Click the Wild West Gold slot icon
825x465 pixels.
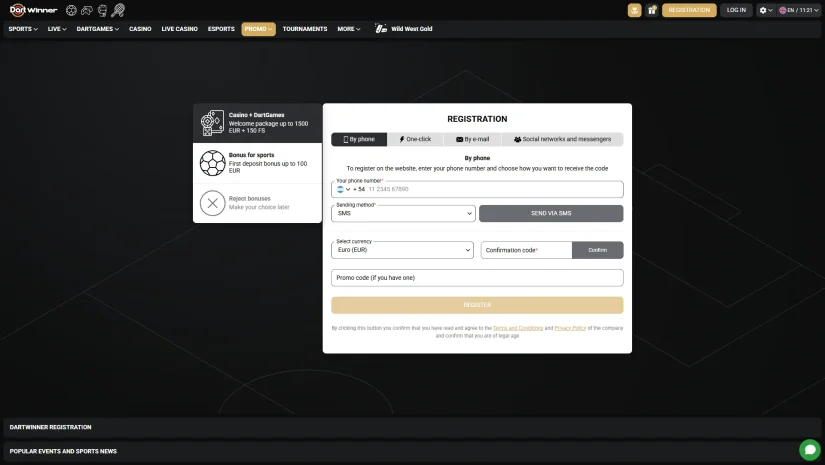[x=380, y=29]
